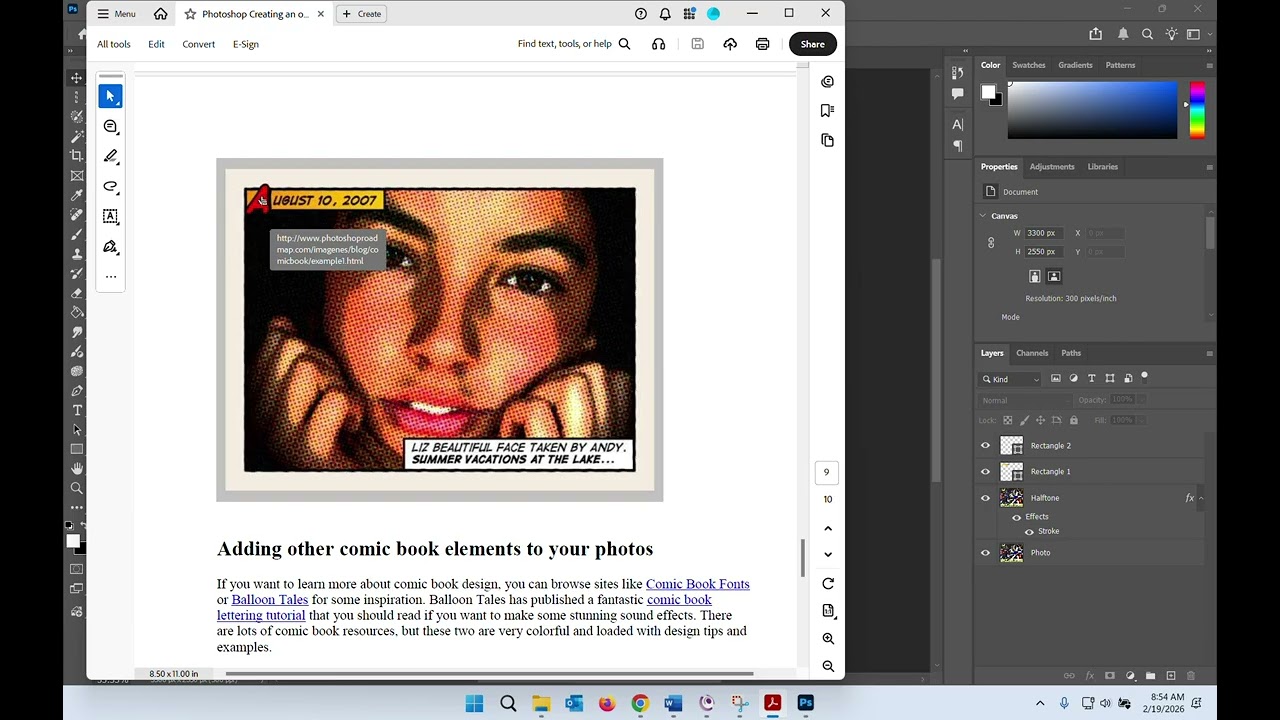This screenshot has height=720, width=1280.
Task: Open the Convert menu in Acrobat
Action: coord(198,44)
